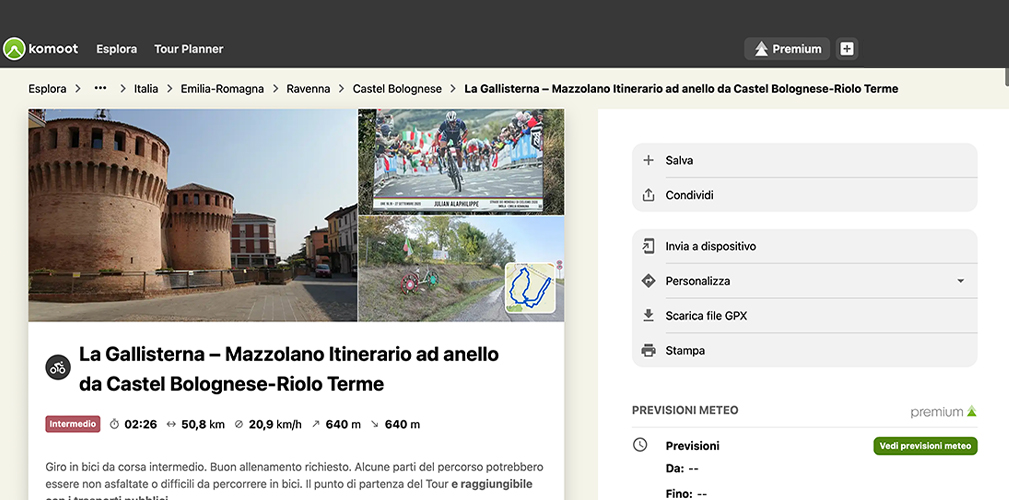The width and height of the screenshot is (1009, 500).
Task: Click the Invia a dispositivo icon
Action: (648, 246)
